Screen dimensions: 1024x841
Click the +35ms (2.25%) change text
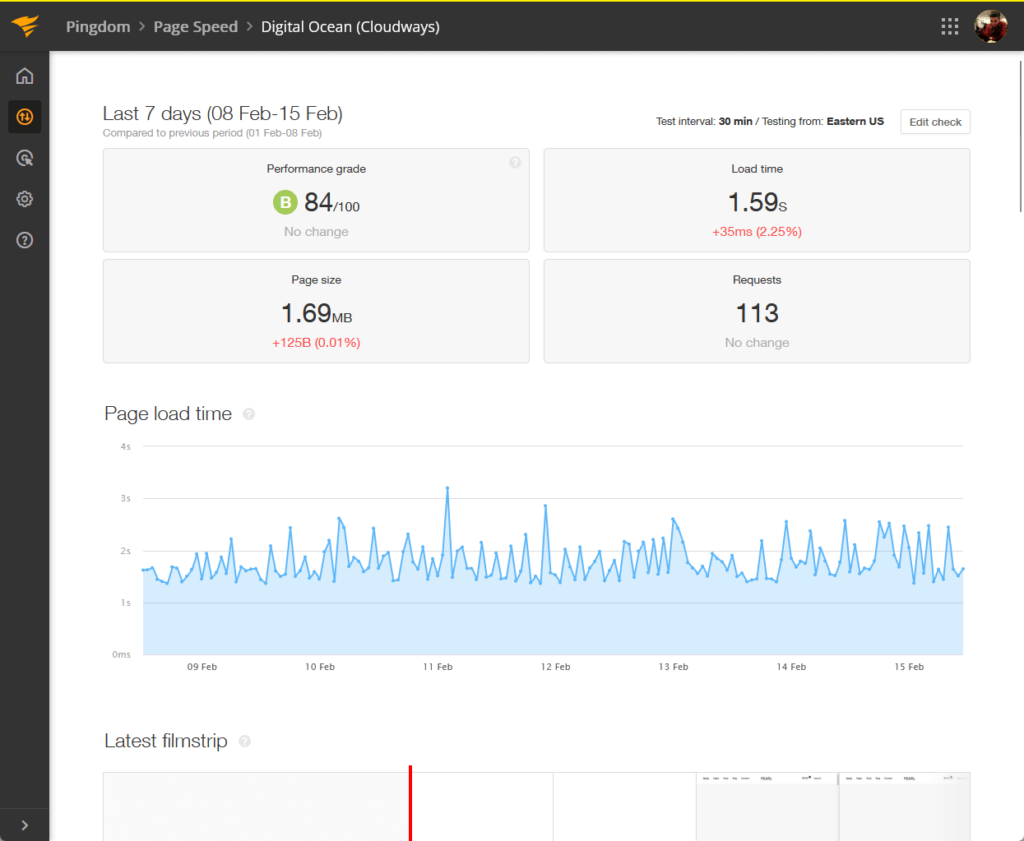[x=757, y=232]
